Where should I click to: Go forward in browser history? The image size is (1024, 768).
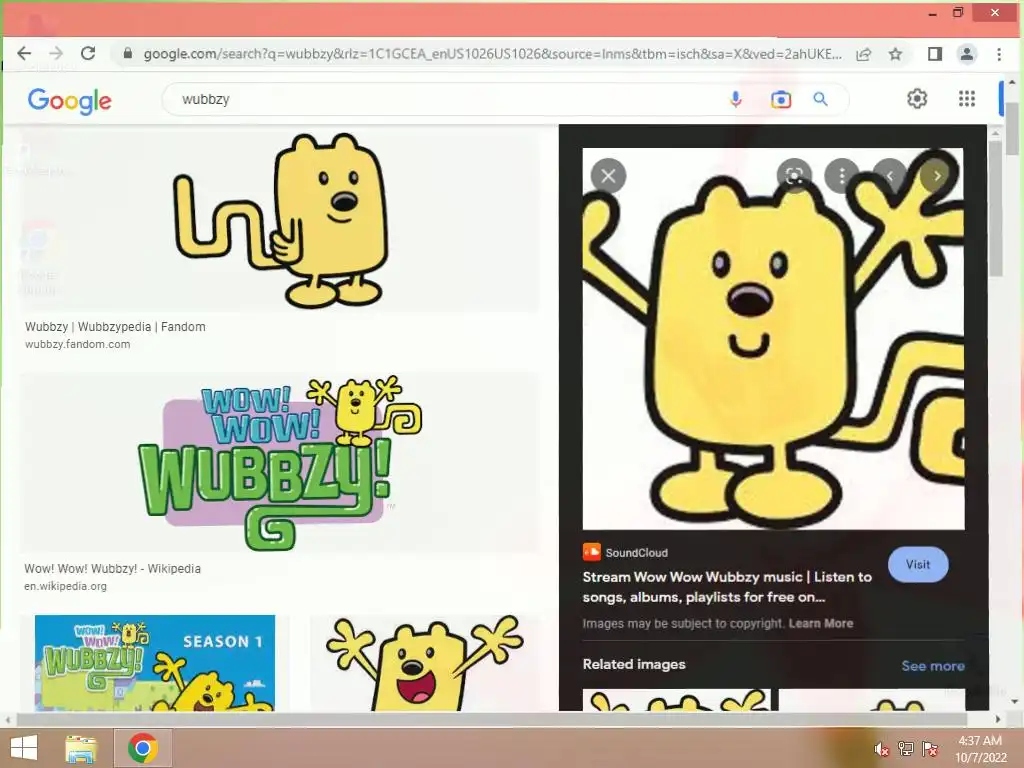[x=56, y=54]
